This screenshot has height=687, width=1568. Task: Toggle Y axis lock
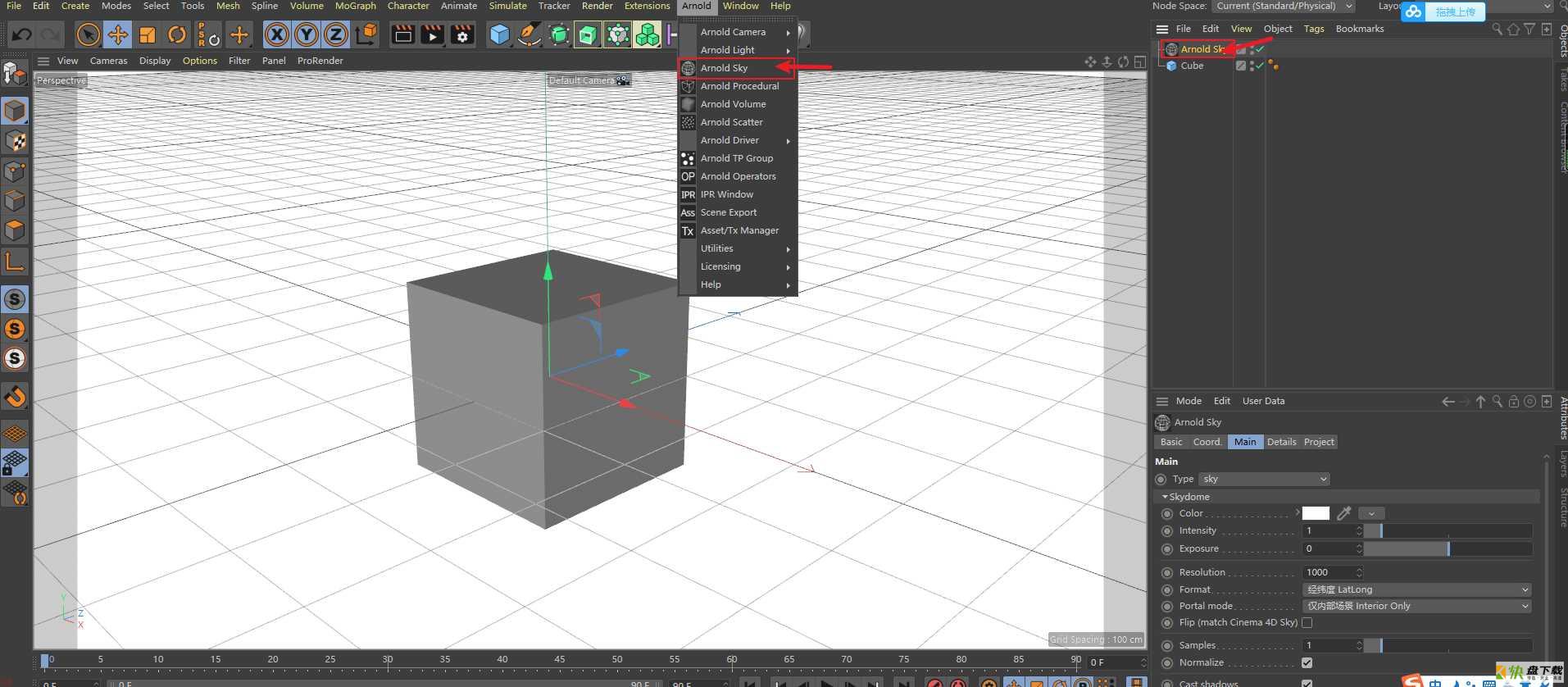pyautogui.click(x=307, y=35)
